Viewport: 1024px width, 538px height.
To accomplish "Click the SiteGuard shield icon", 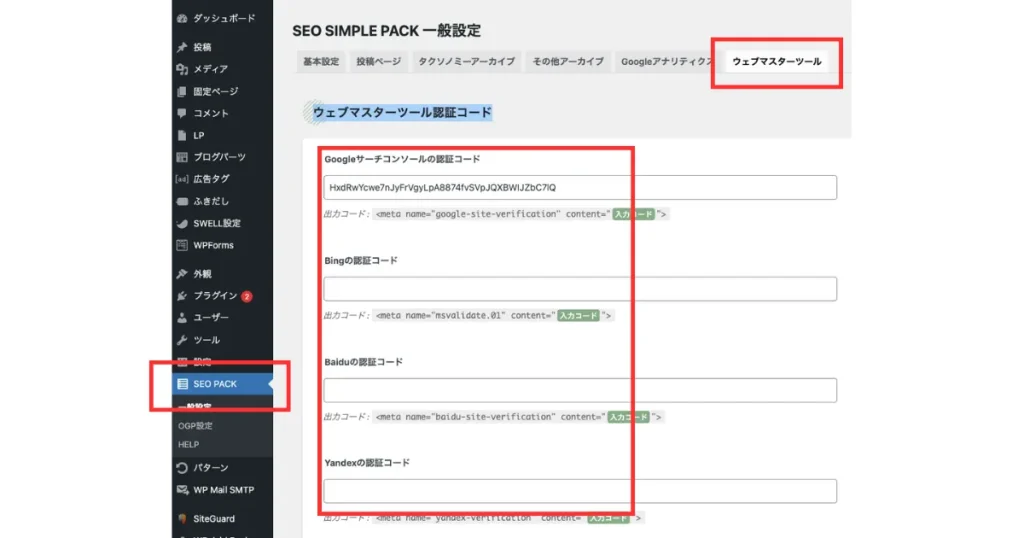I will [182, 519].
